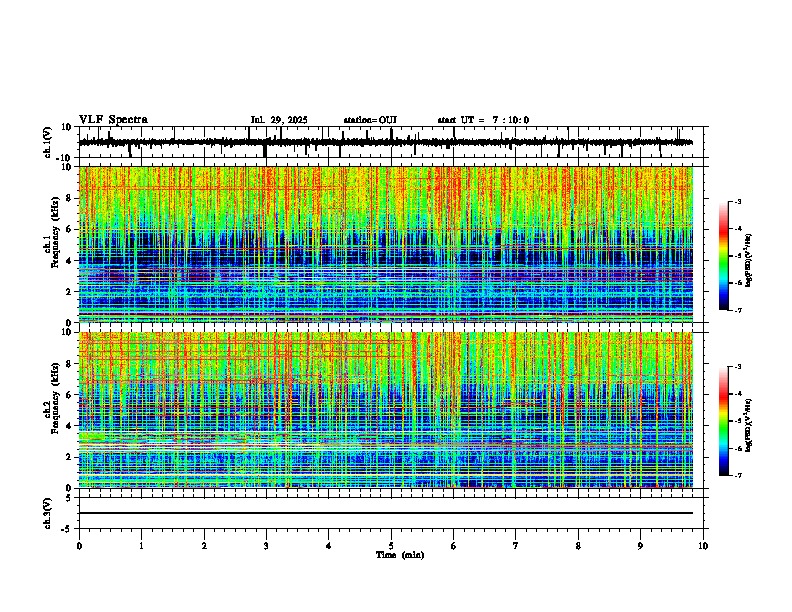Screen dimensions: 792x612
Task: Click the ch.1 color scale bar
Action: point(724,256)
